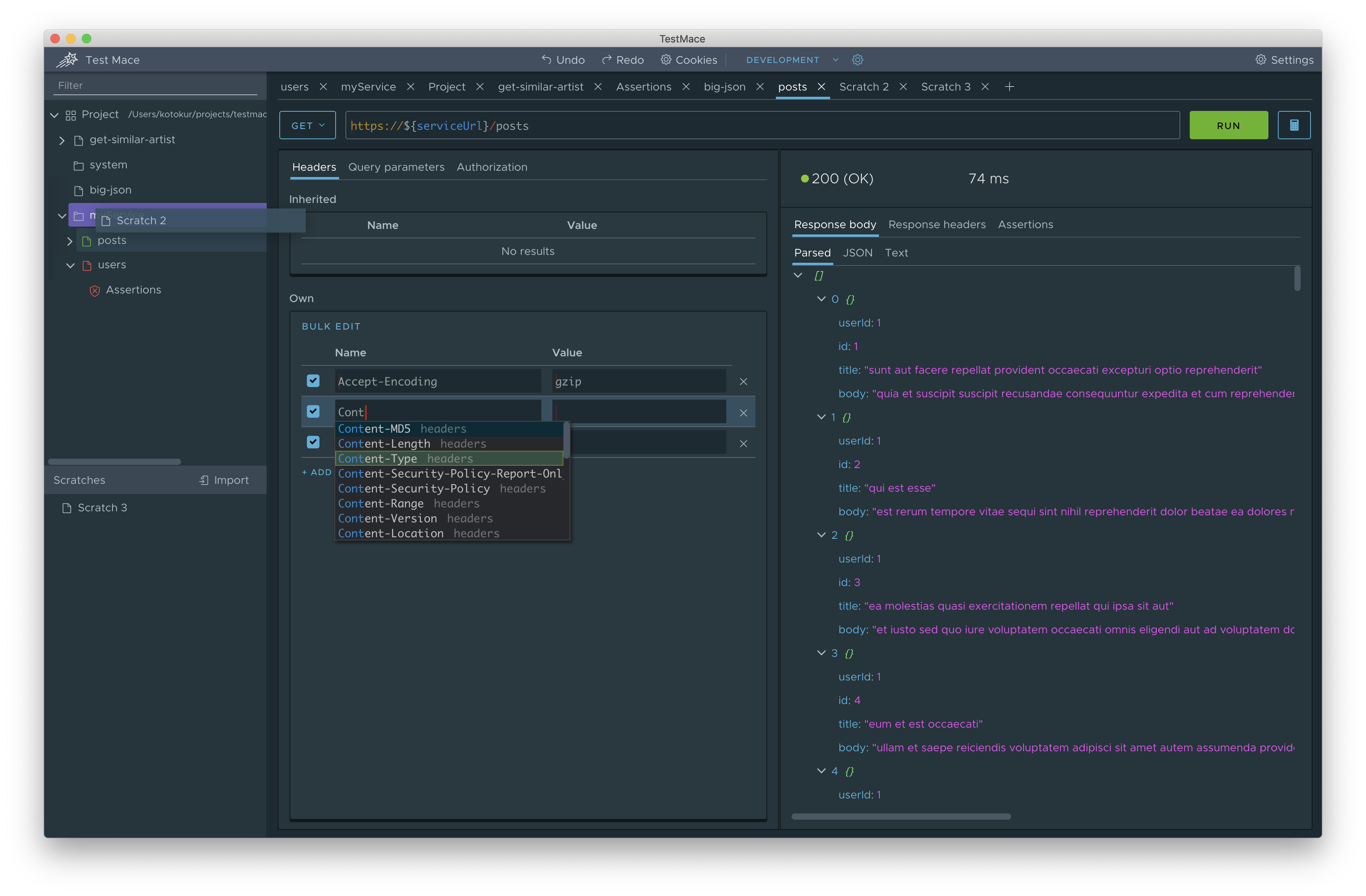Collapse the get-similar-artist tree item
Image resolution: width=1366 pixels, height=896 pixels.
[61, 140]
